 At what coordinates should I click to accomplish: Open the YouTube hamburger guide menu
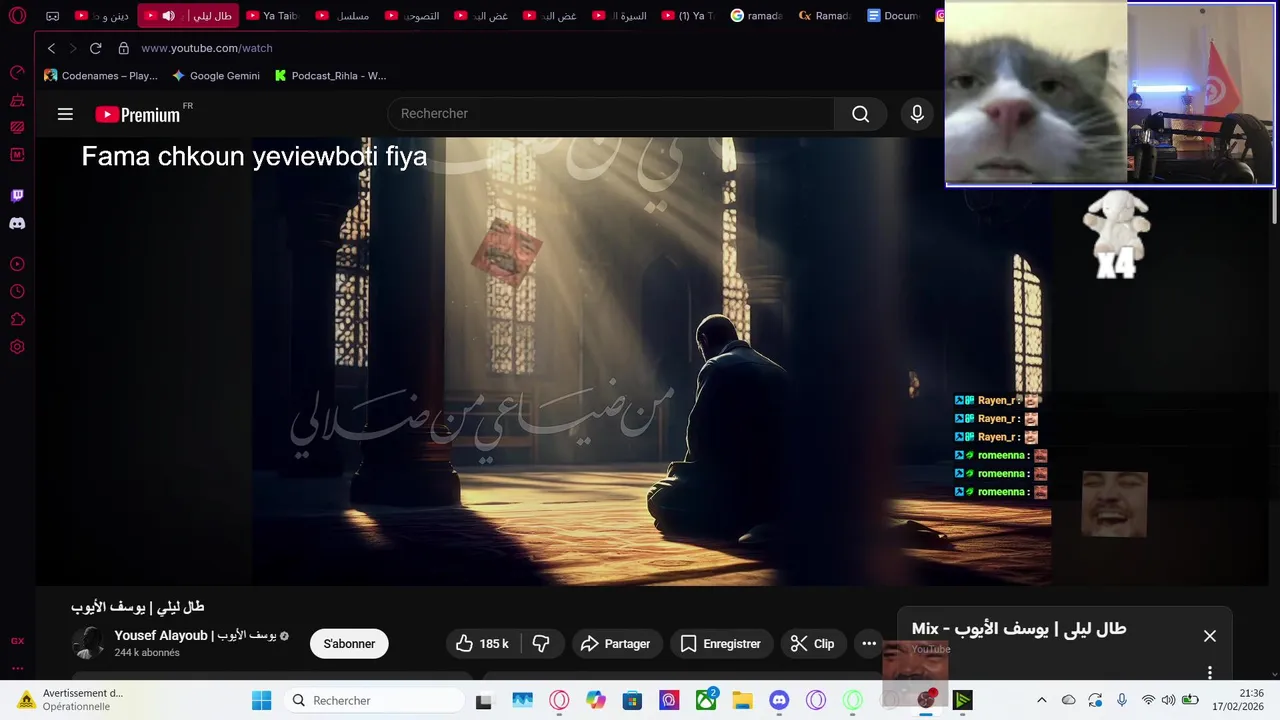point(65,114)
